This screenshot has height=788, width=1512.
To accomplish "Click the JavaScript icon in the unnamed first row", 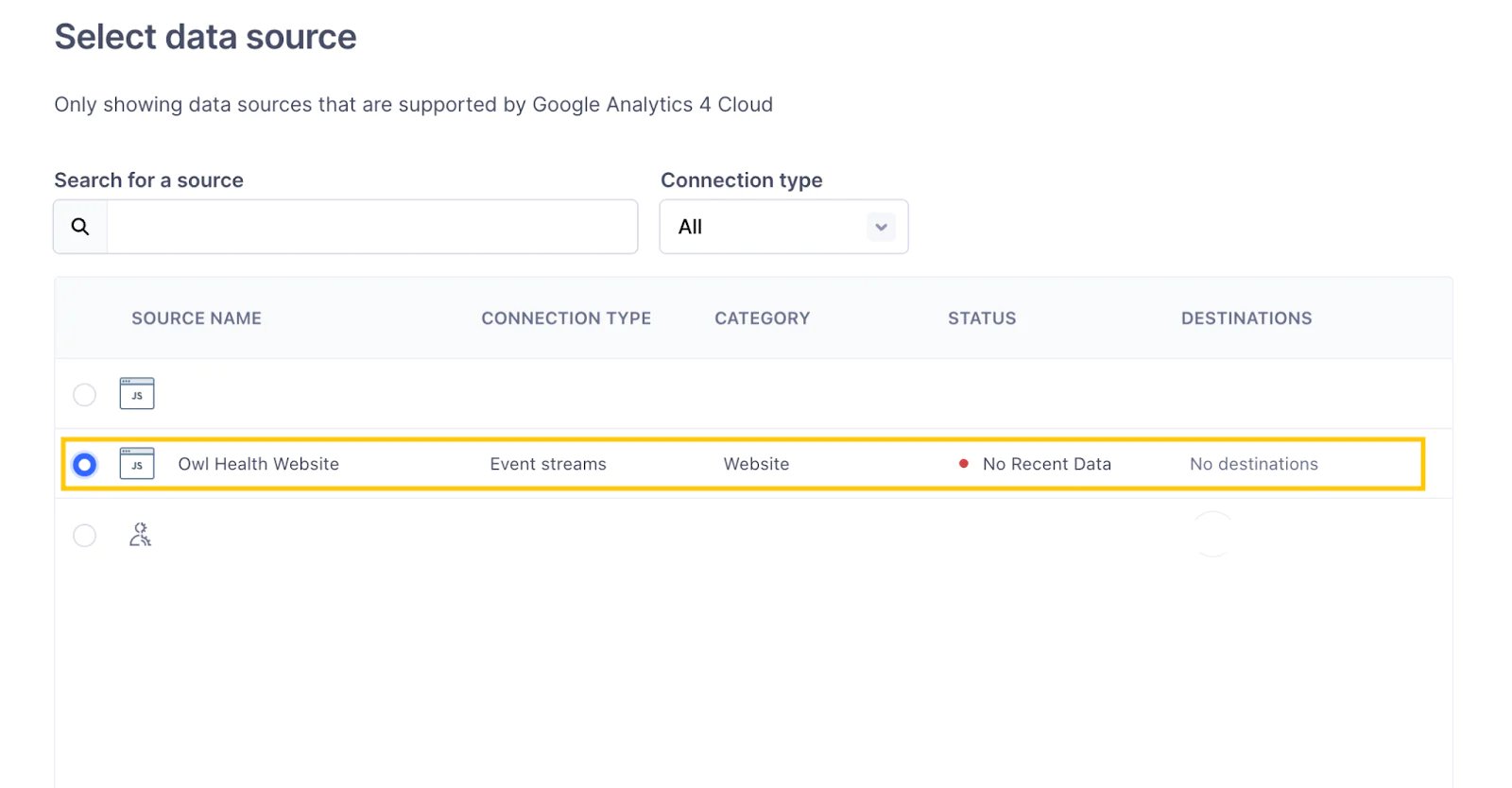I will tap(137, 393).
